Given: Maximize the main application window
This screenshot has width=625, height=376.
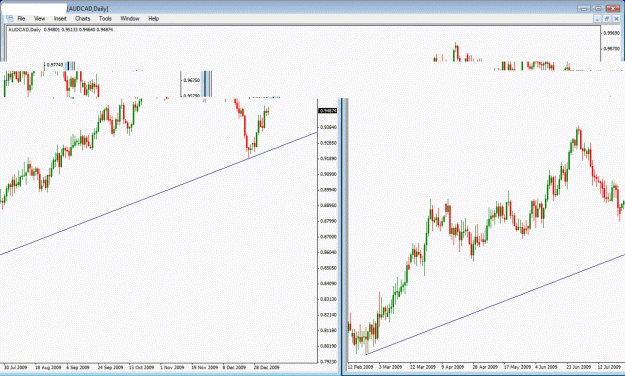Looking at the screenshot, I should click(598, 8).
